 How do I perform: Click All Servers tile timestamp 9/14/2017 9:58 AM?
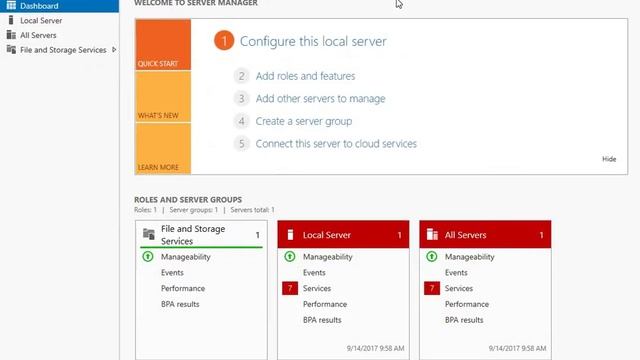(518, 348)
